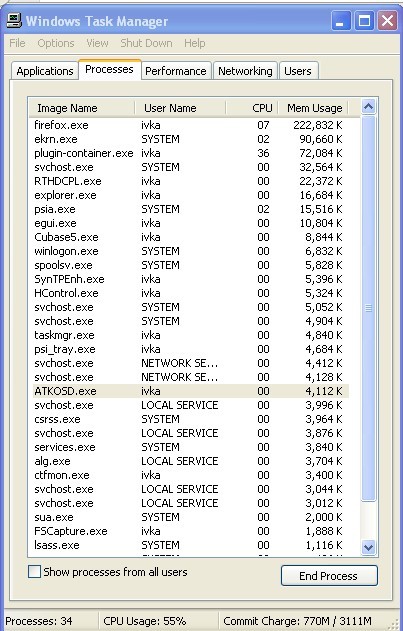Enable Show processes from all users
The image size is (403, 631).
pyautogui.click(x=35, y=572)
